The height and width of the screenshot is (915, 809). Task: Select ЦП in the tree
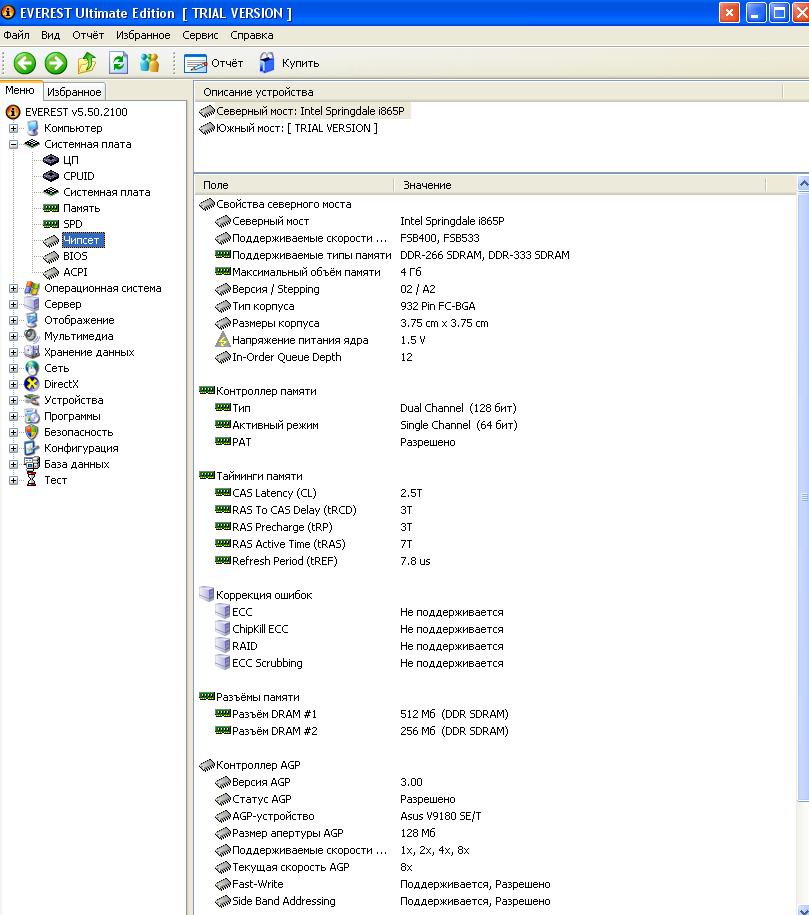[71, 160]
